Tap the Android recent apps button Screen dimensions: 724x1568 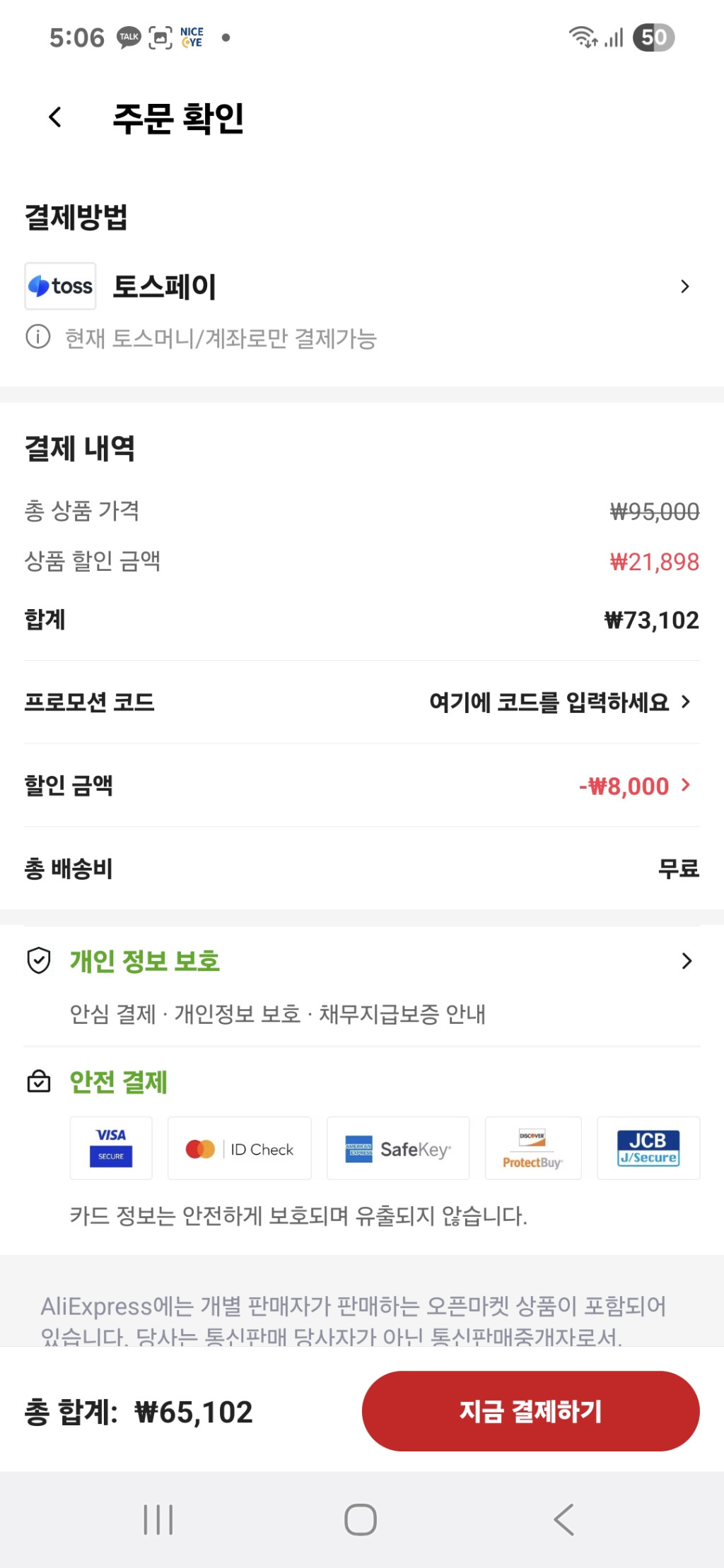tap(158, 1519)
